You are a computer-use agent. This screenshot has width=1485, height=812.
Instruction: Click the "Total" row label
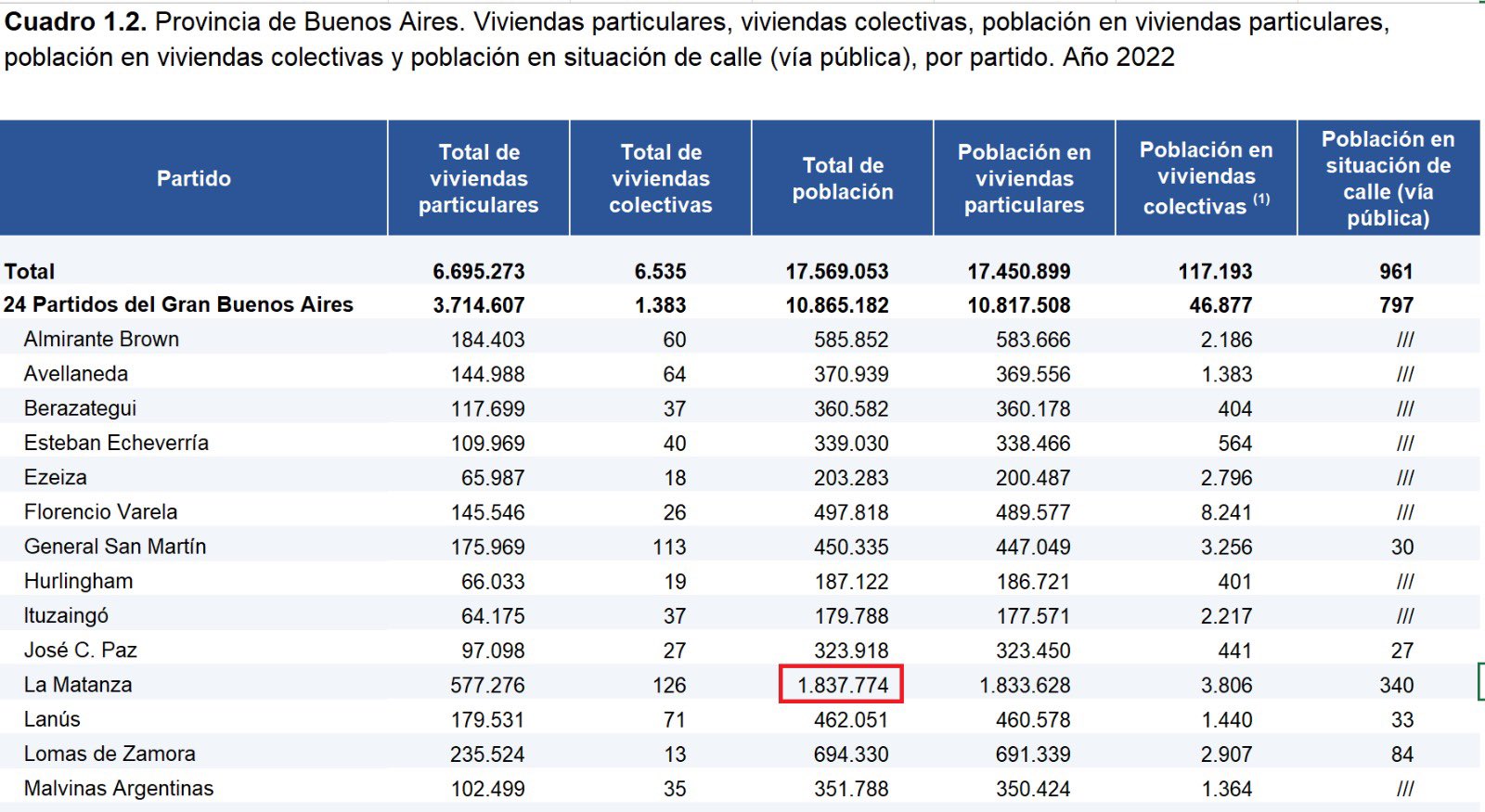click(30, 272)
